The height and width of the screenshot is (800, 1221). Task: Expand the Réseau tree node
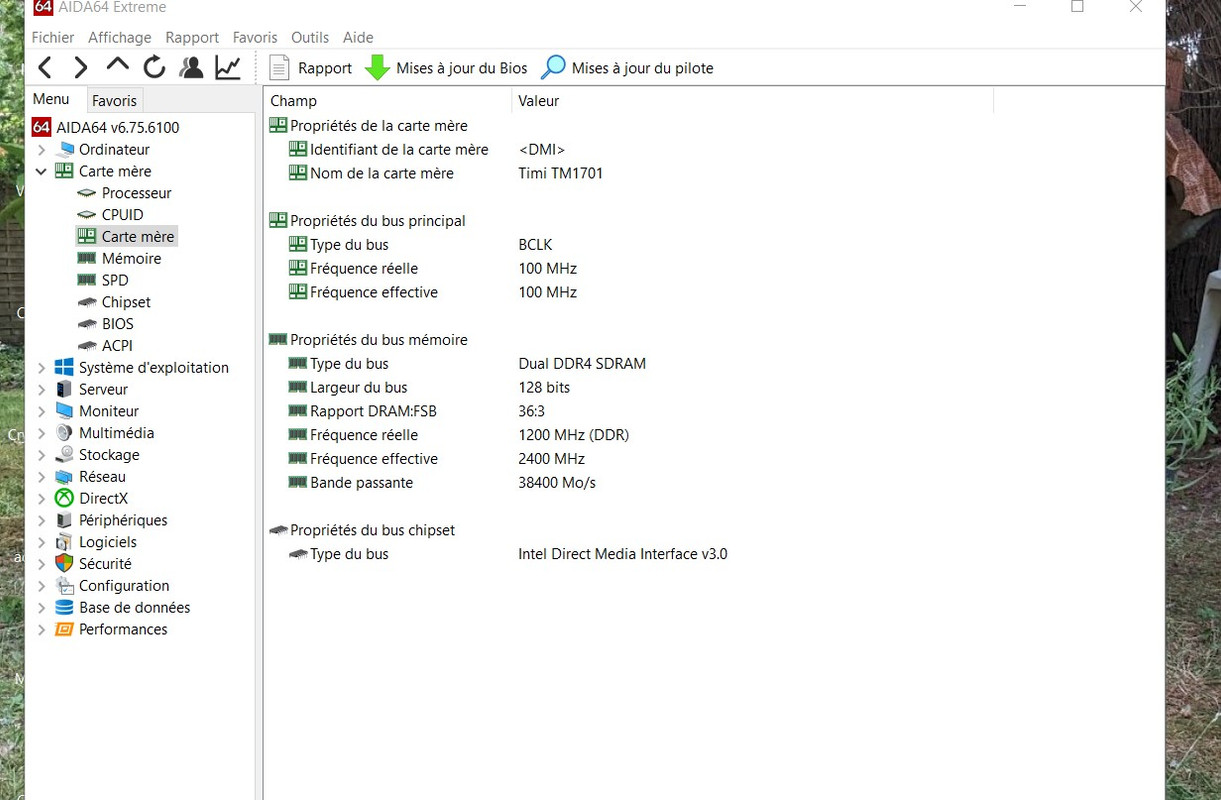[x=41, y=477]
